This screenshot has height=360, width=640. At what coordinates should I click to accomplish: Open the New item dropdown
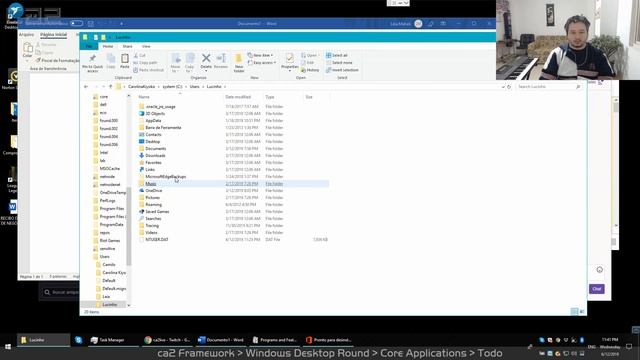click(260, 55)
